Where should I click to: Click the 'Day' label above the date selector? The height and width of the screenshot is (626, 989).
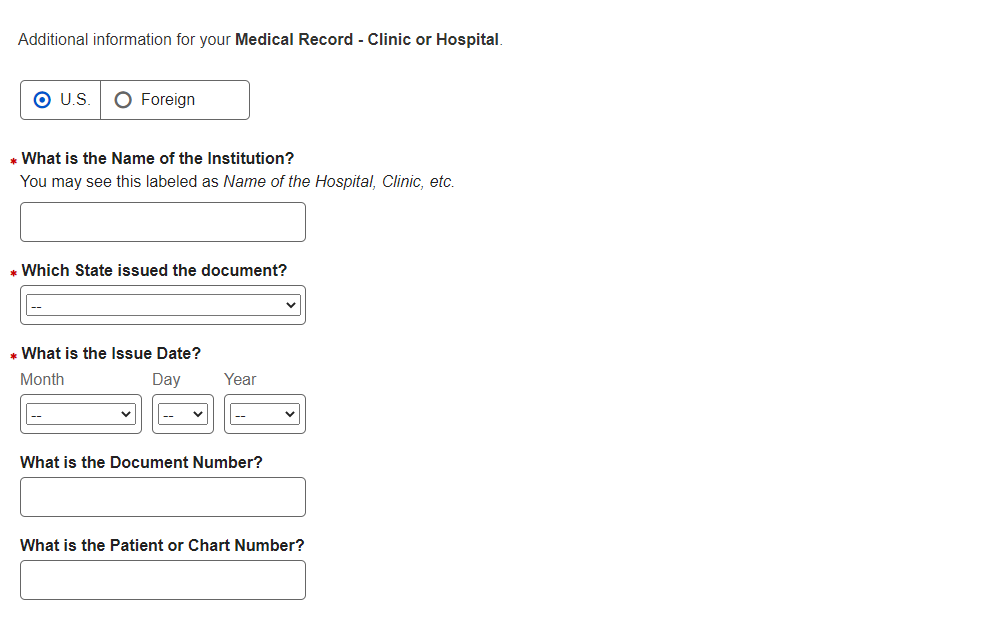tap(166, 379)
